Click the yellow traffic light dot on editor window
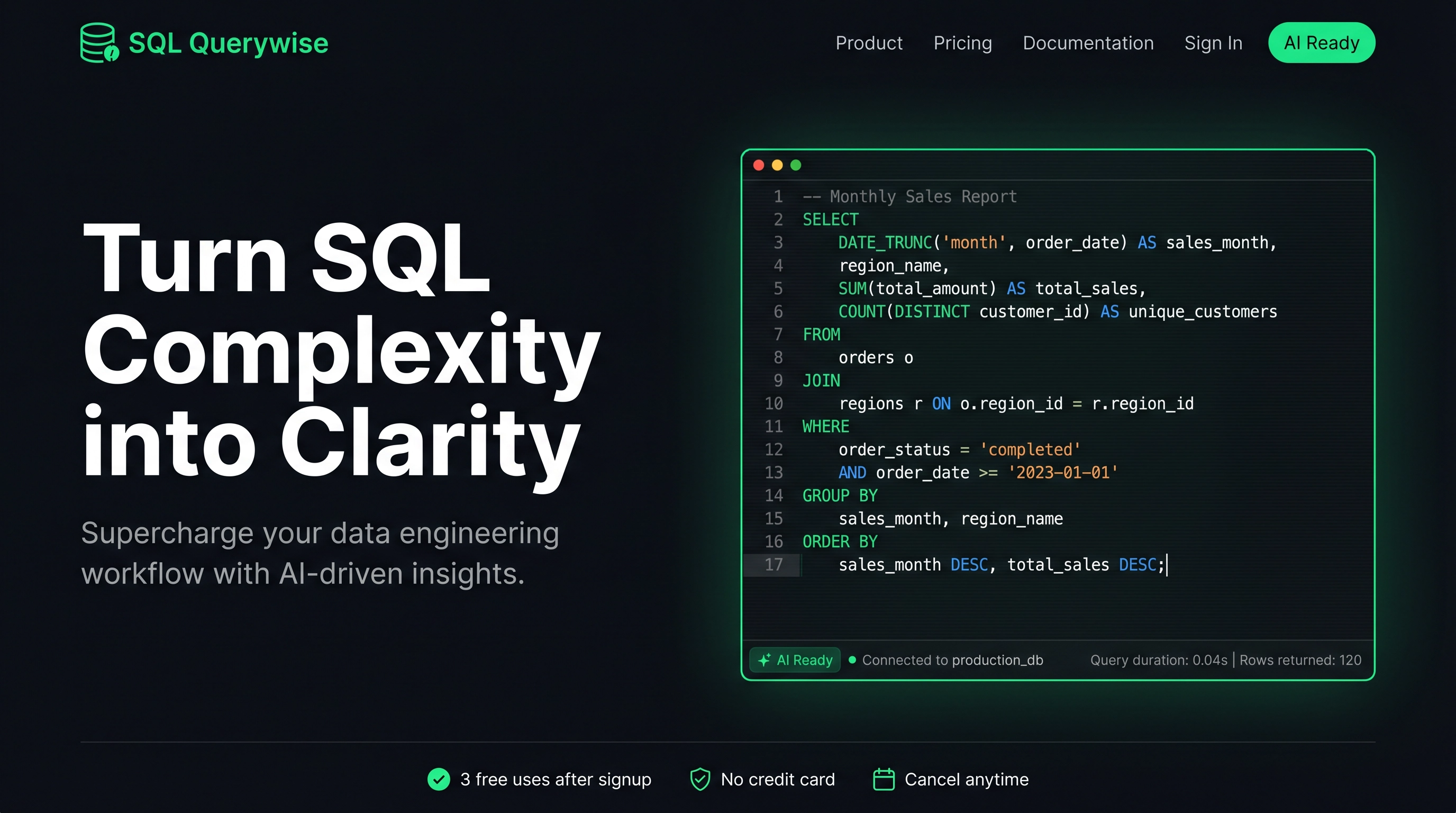The width and height of the screenshot is (1456, 813). click(777, 165)
